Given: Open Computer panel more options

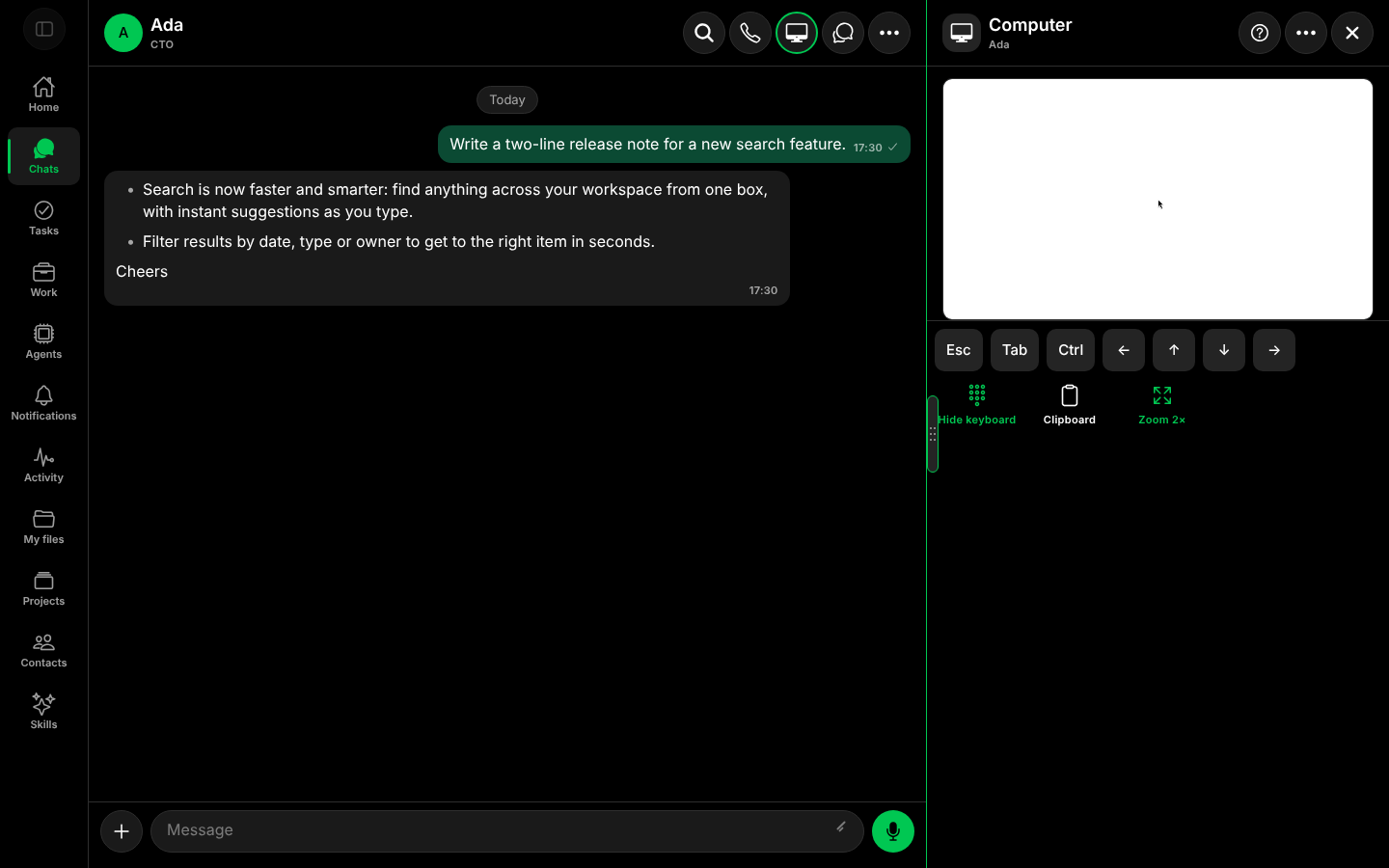Looking at the screenshot, I should (1306, 33).
